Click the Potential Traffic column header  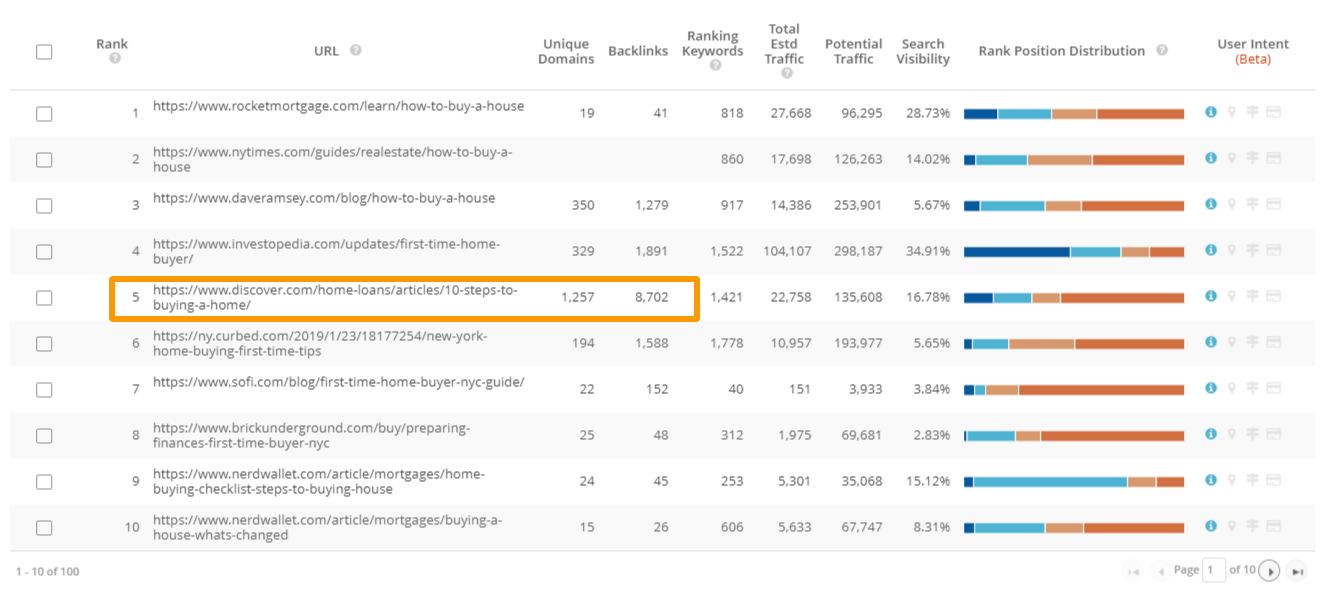pos(854,52)
